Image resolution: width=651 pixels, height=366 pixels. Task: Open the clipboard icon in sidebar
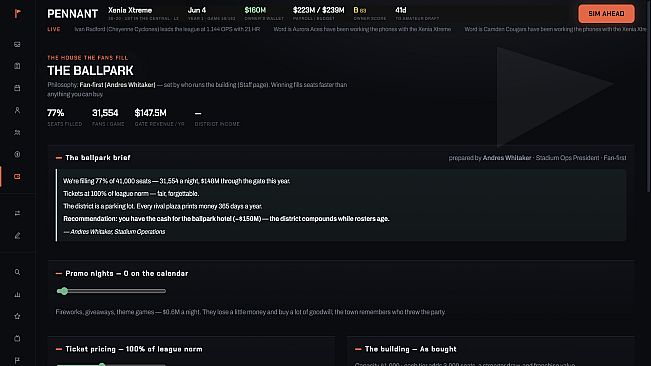pyautogui.click(x=17, y=66)
